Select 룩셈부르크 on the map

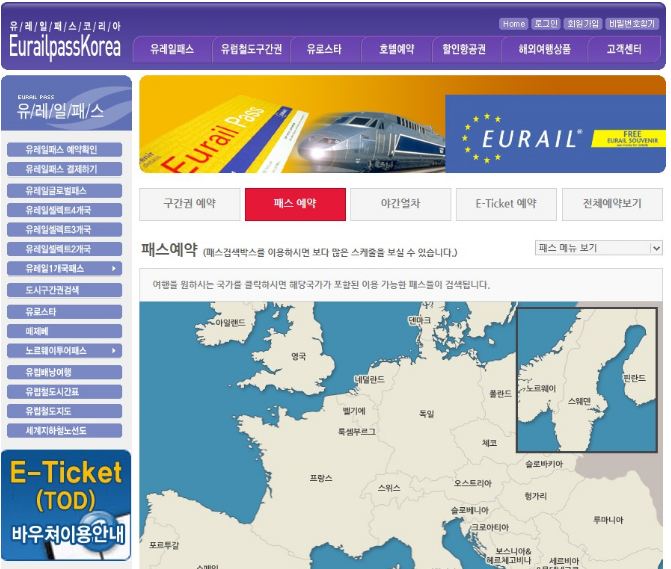[357, 432]
